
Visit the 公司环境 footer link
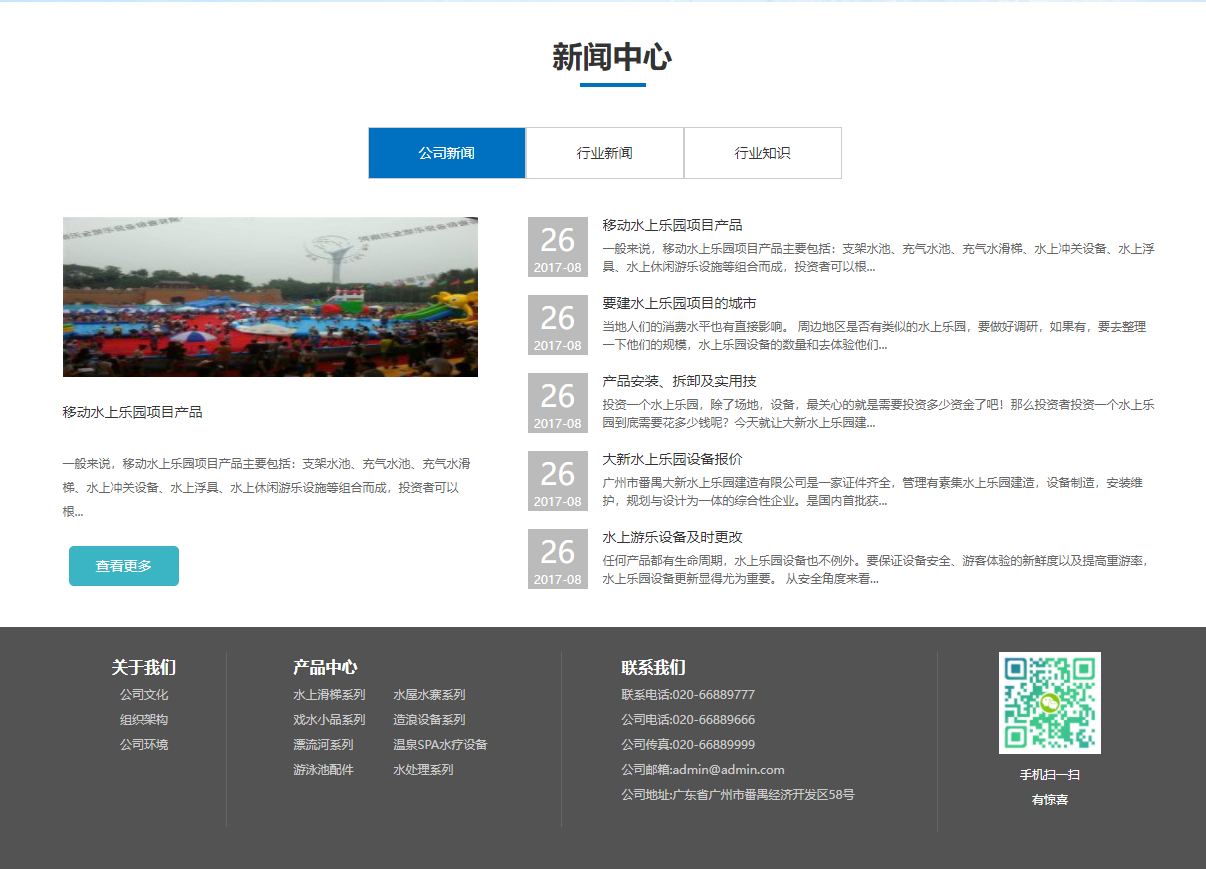point(144,745)
